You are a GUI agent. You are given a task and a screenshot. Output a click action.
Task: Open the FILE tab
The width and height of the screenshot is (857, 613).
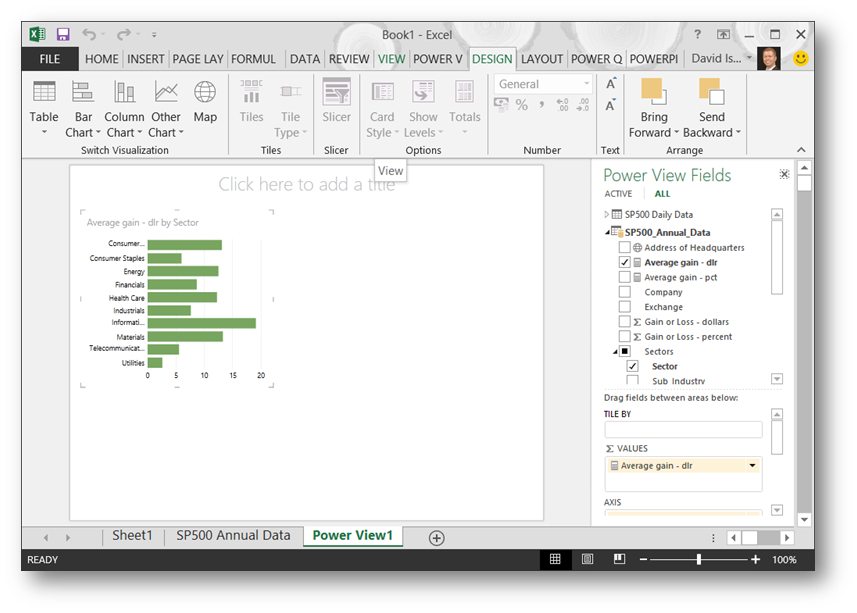point(50,59)
